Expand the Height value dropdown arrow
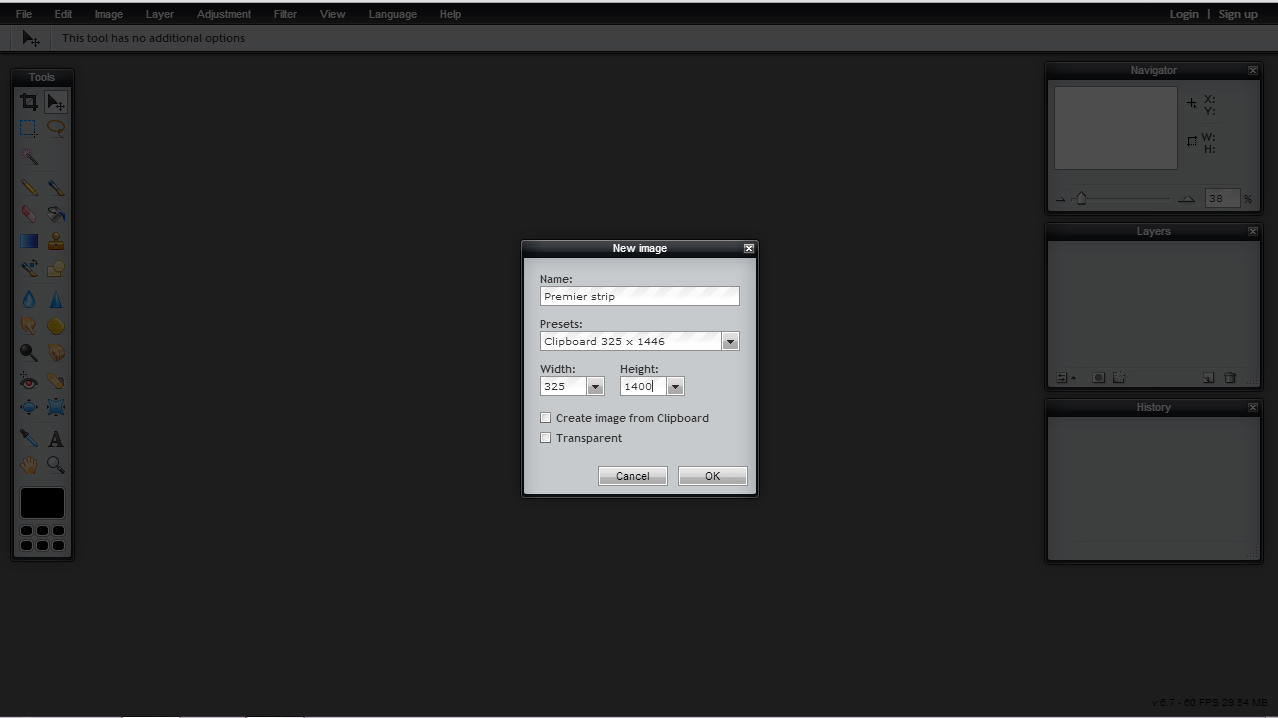The image size is (1278, 718). tap(675, 387)
